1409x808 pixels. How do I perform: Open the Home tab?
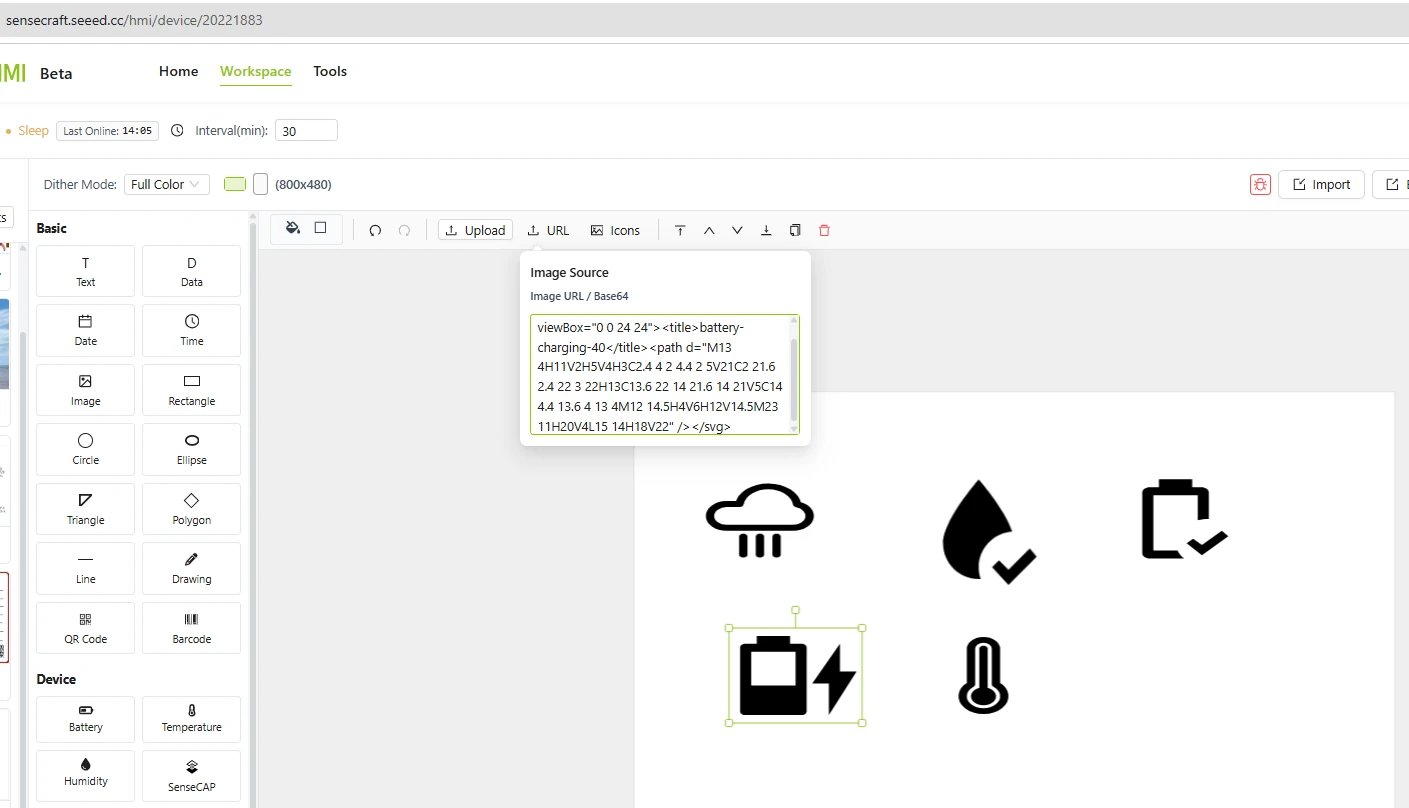click(x=178, y=71)
